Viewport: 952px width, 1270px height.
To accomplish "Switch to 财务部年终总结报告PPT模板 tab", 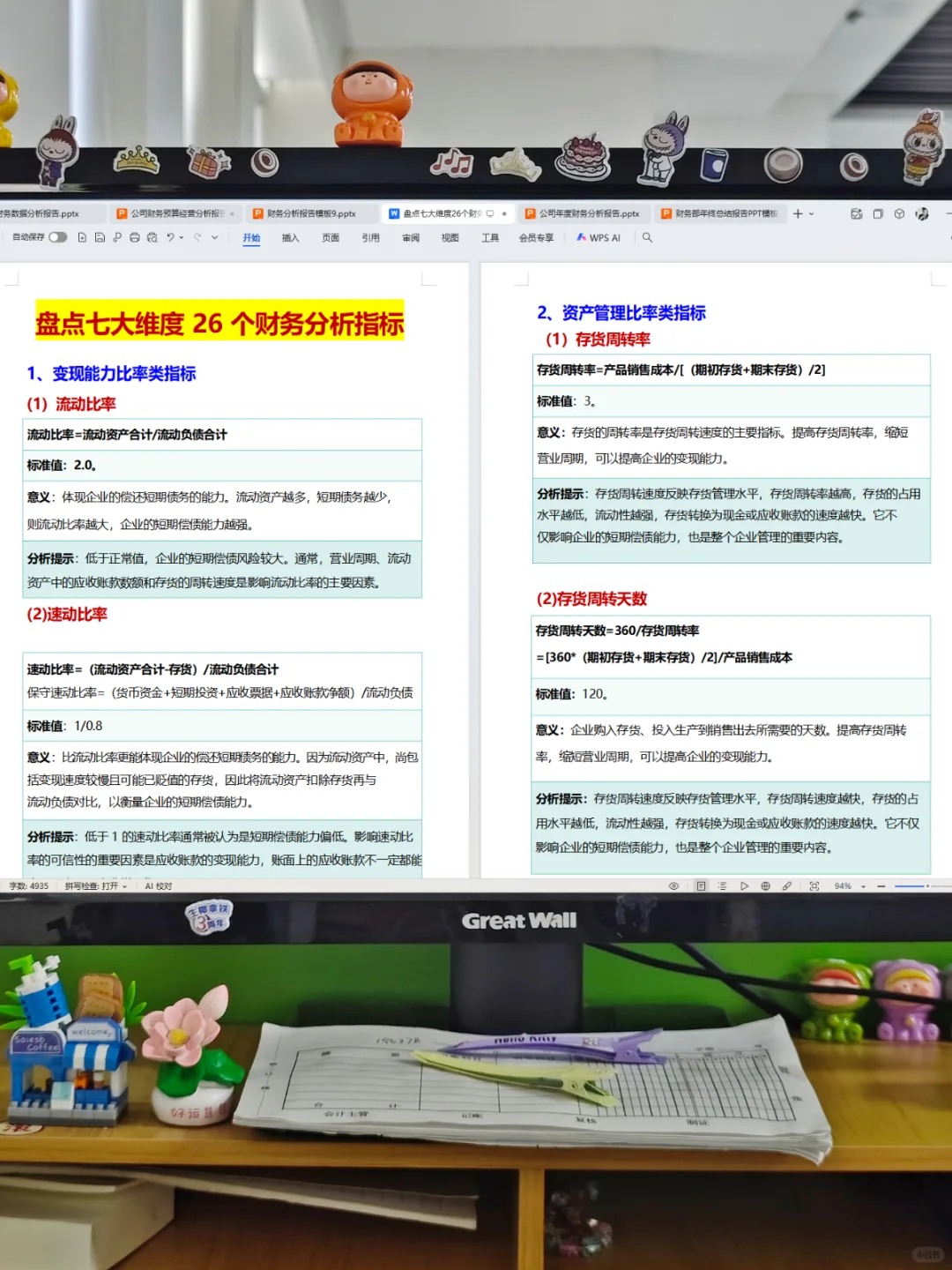I will point(720,213).
